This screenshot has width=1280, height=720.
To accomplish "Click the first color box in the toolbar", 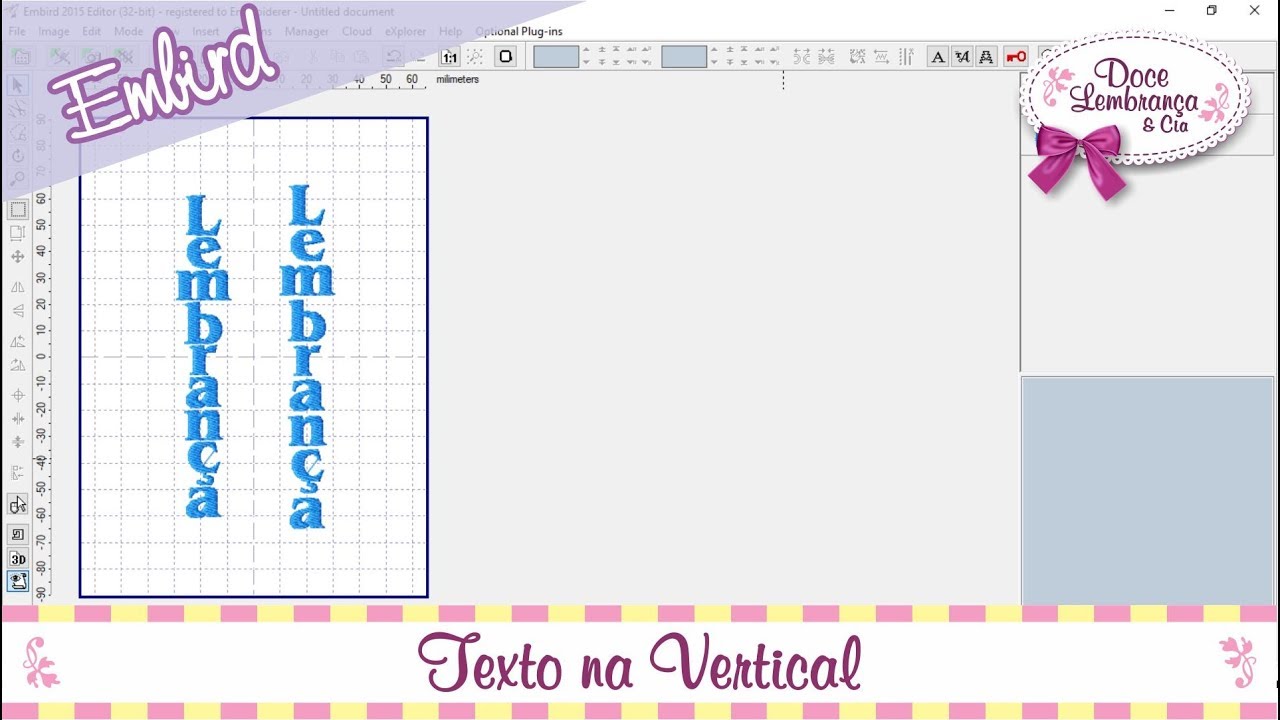I will click(556, 57).
